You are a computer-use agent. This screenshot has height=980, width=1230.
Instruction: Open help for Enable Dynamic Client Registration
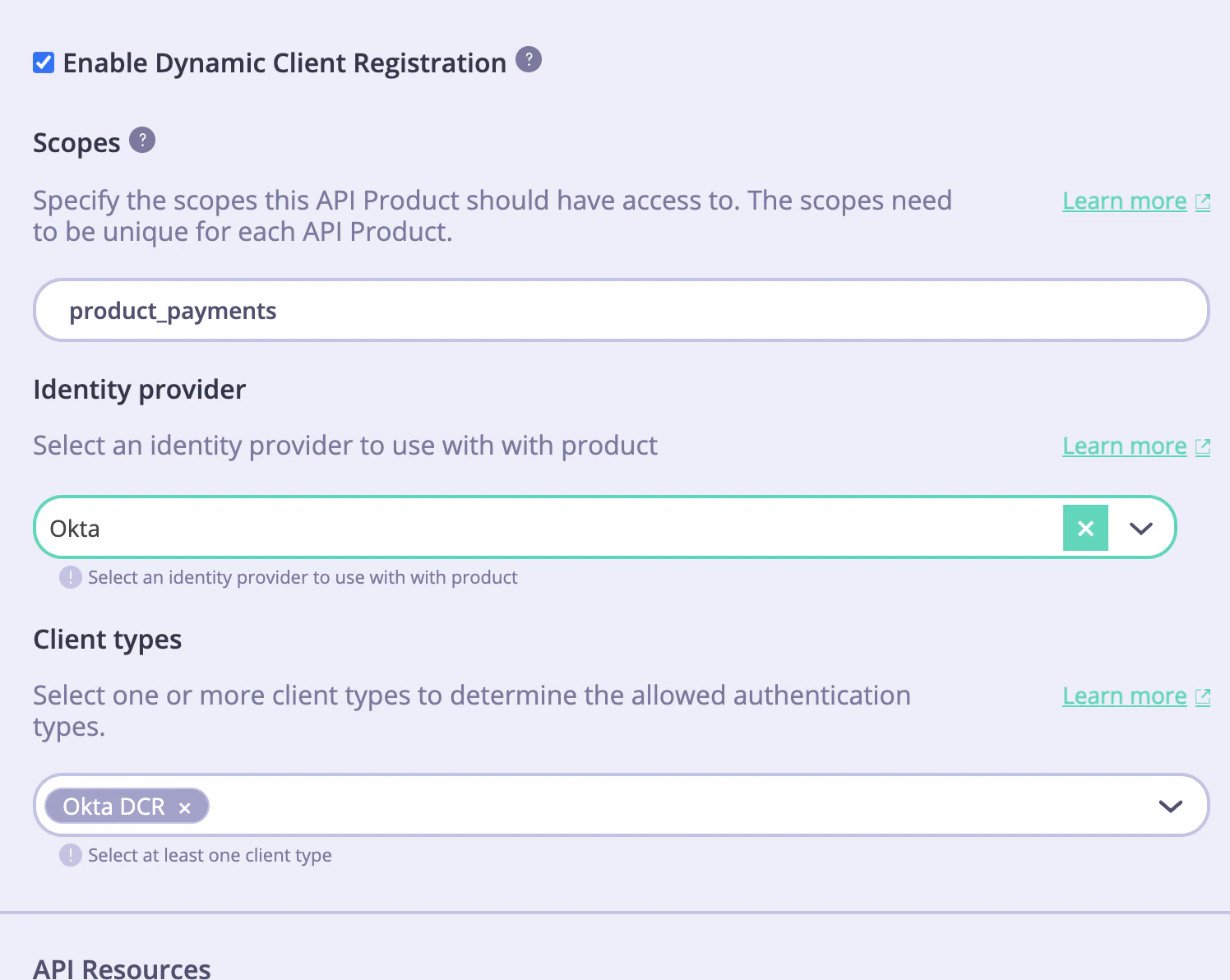point(529,60)
